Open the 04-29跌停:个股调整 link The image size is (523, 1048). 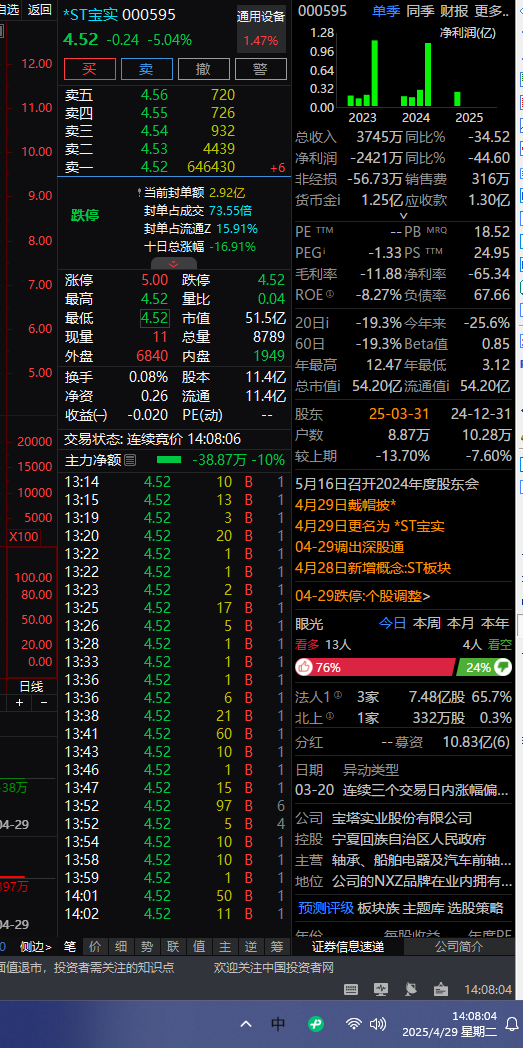click(x=363, y=596)
